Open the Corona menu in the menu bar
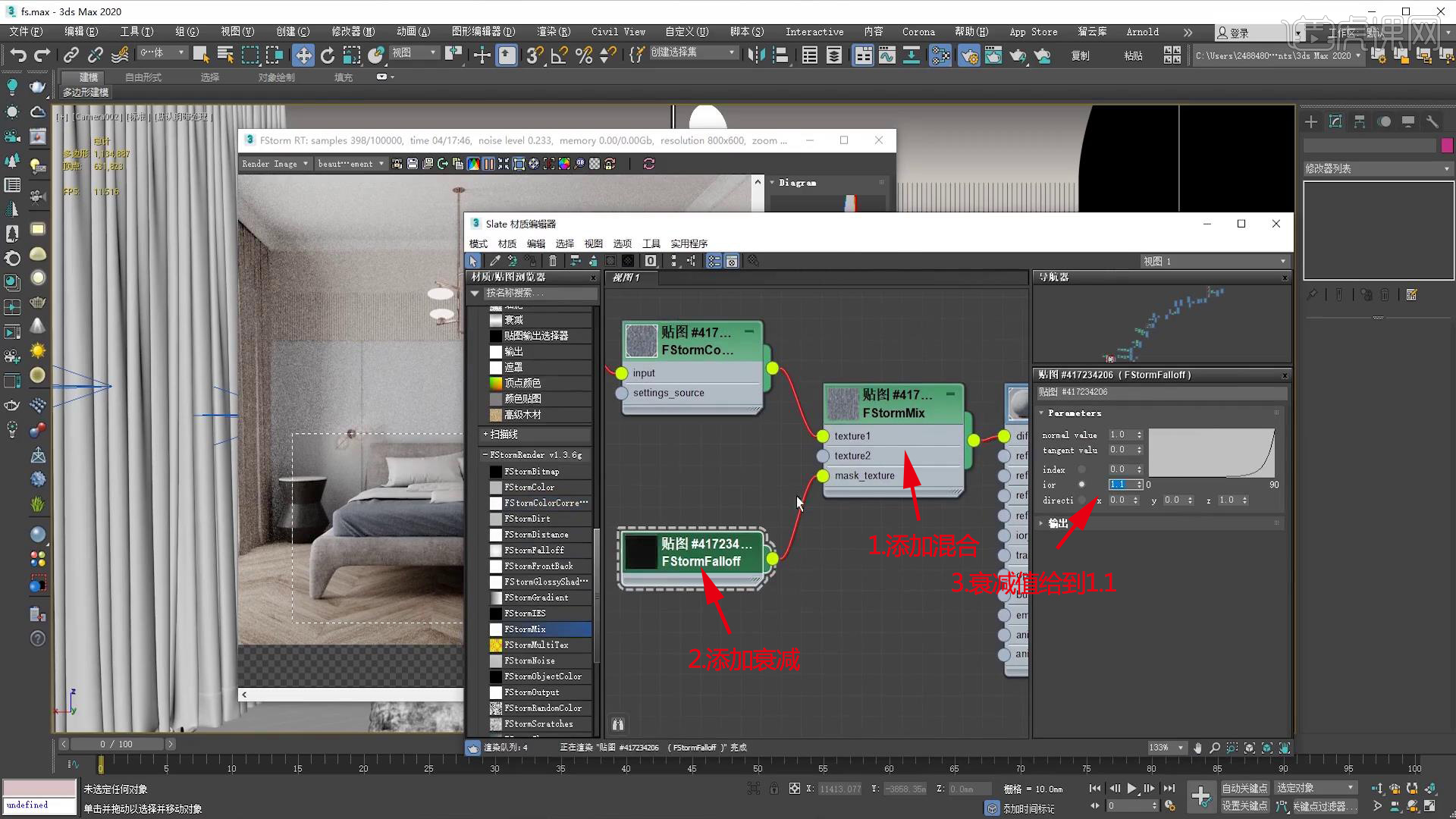This screenshot has width=1456, height=819. [918, 31]
